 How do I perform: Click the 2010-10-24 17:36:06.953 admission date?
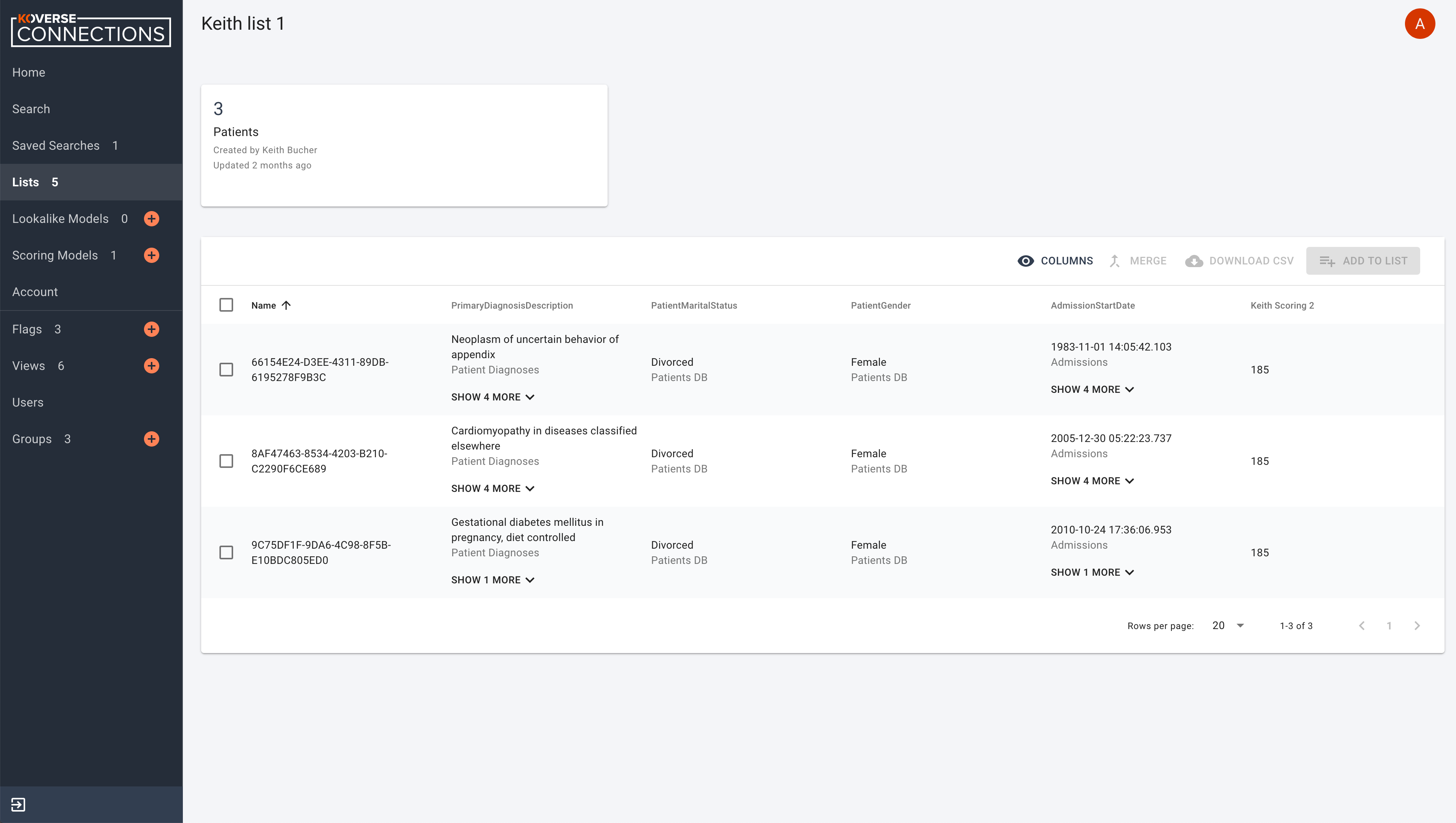[1111, 530]
